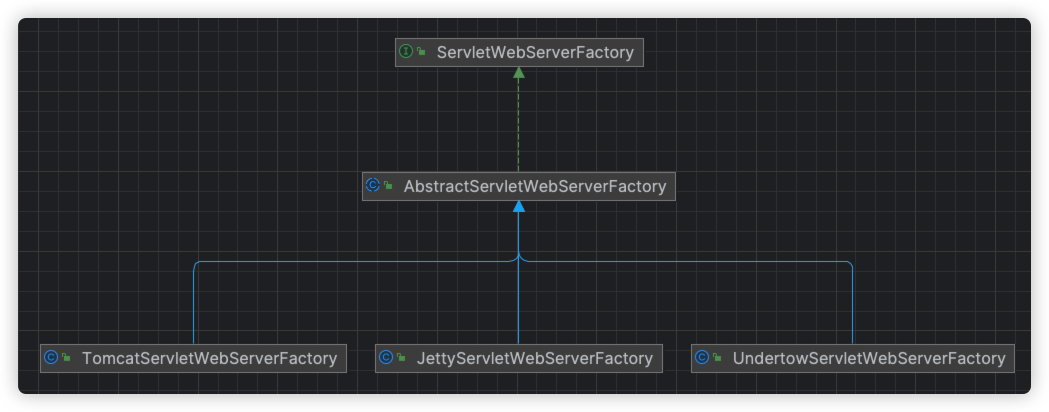Click the lock icon on JettyServletWebServerFactory
The width and height of the screenshot is (1049, 412).
(x=401, y=358)
